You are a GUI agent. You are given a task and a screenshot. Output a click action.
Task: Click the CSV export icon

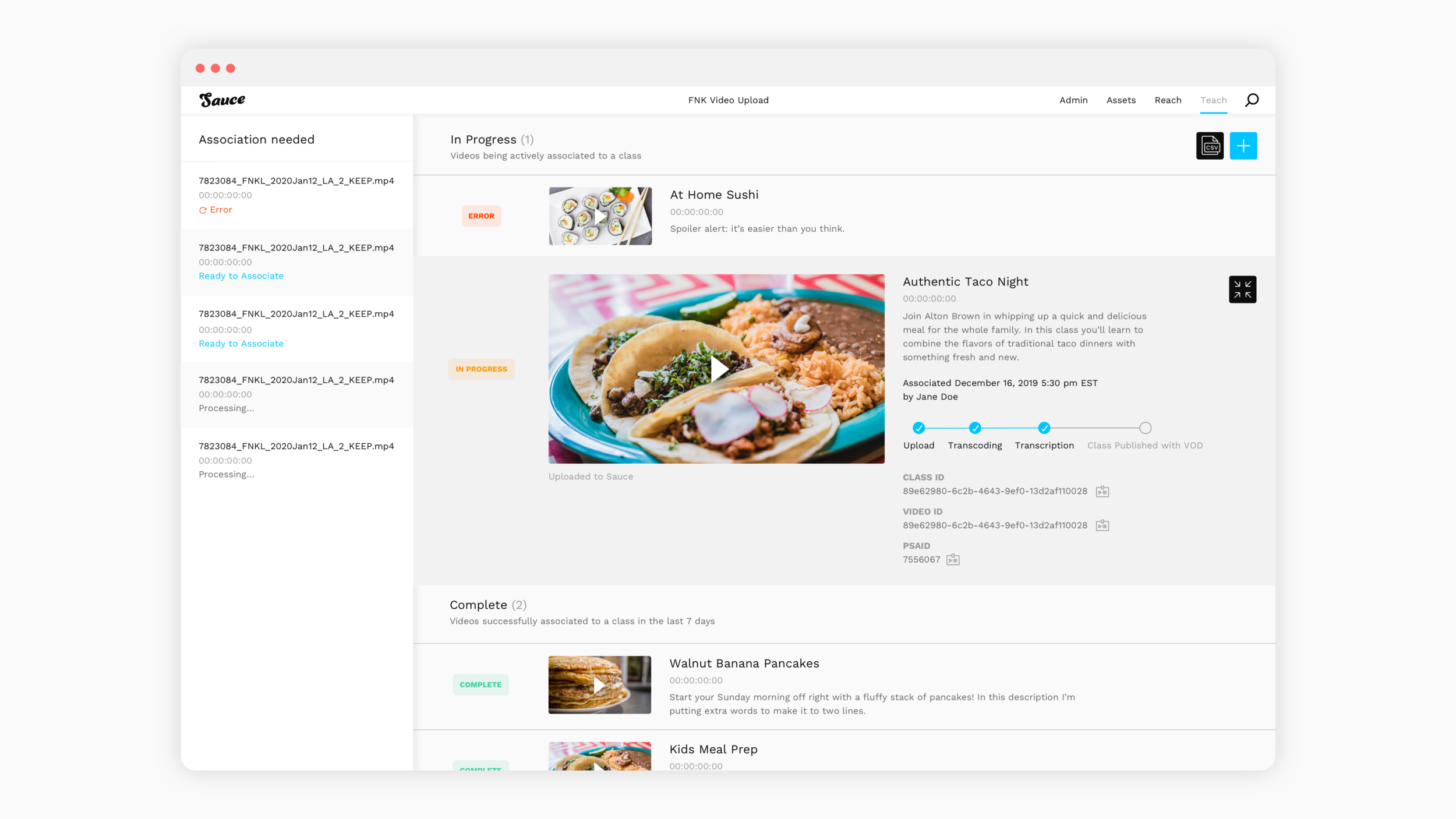point(1210,146)
